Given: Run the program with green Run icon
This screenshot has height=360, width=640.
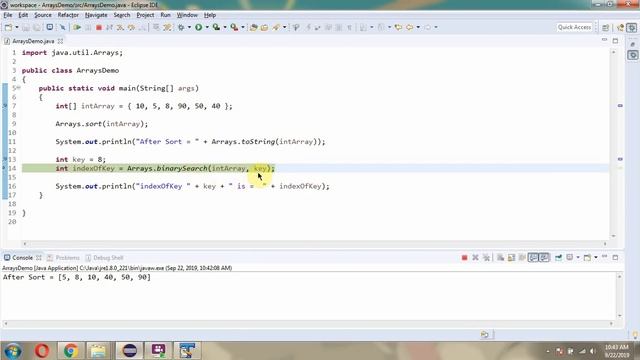Looking at the screenshot, I should (198, 27).
